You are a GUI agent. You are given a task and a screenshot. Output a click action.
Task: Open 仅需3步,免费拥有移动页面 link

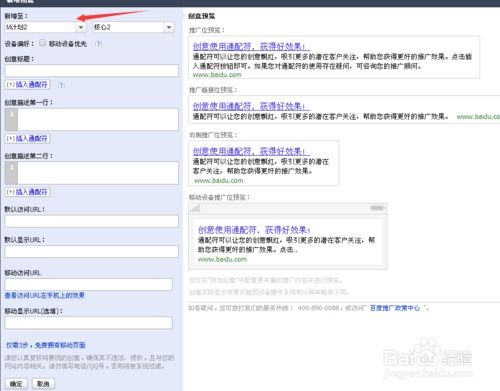coord(46,345)
